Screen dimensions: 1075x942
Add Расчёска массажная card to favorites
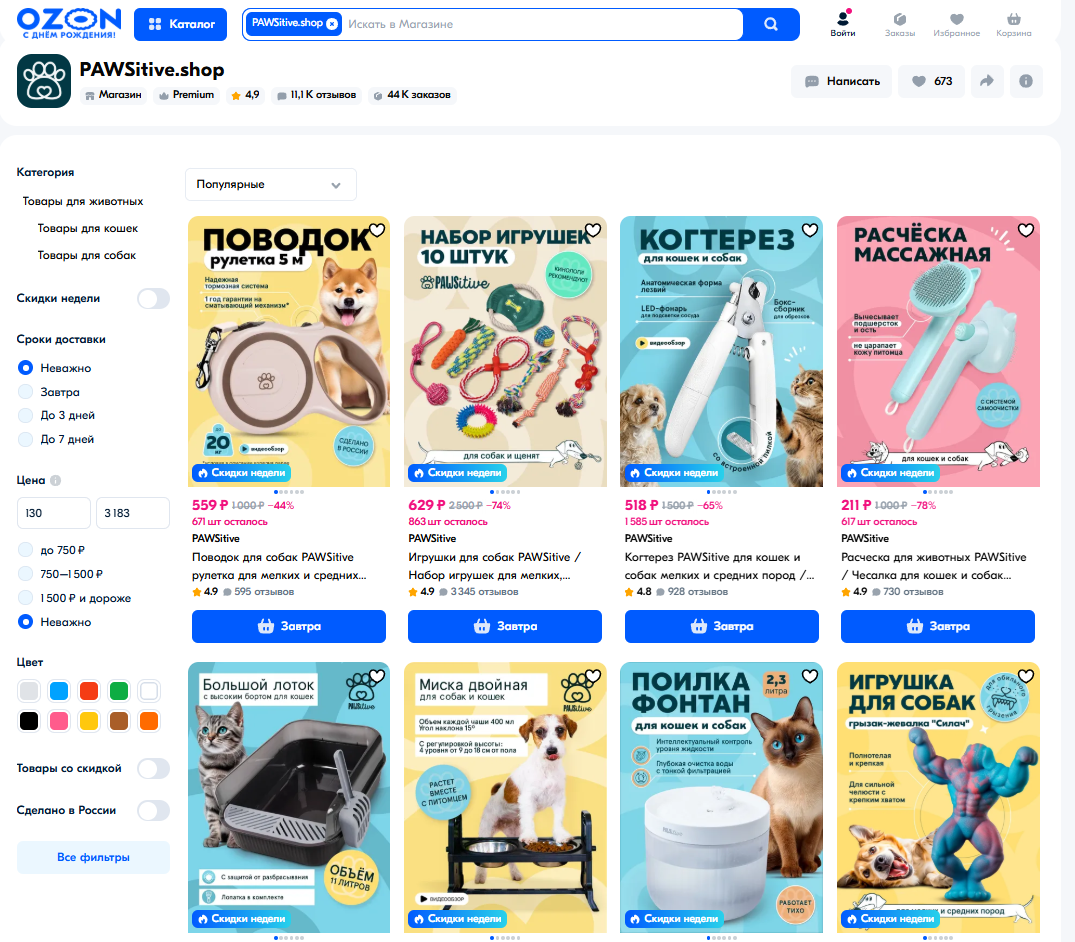pos(1026,230)
